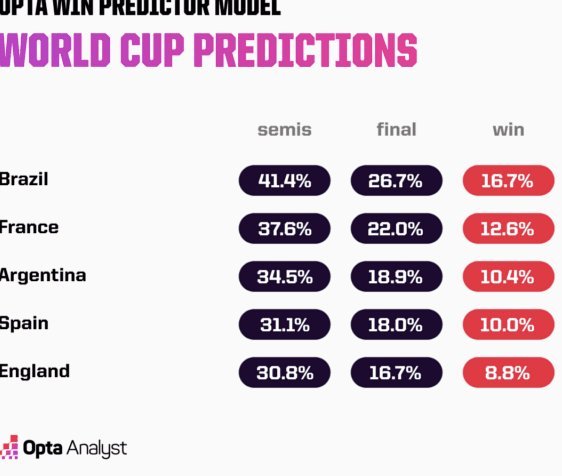Select the win column header

pyautogui.click(x=508, y=130)
